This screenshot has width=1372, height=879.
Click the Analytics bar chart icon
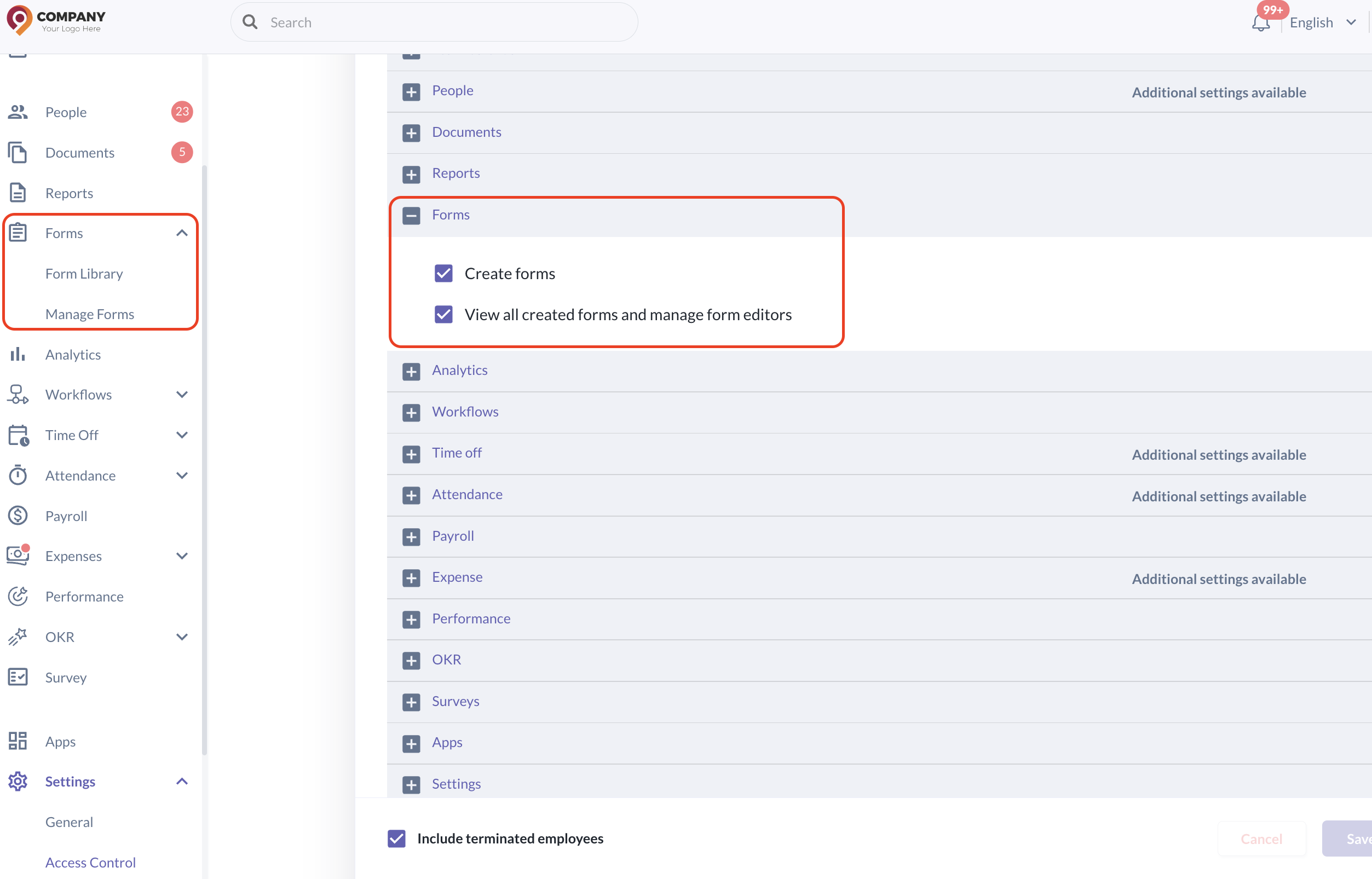pyautogui.click(x=18, y=355)
